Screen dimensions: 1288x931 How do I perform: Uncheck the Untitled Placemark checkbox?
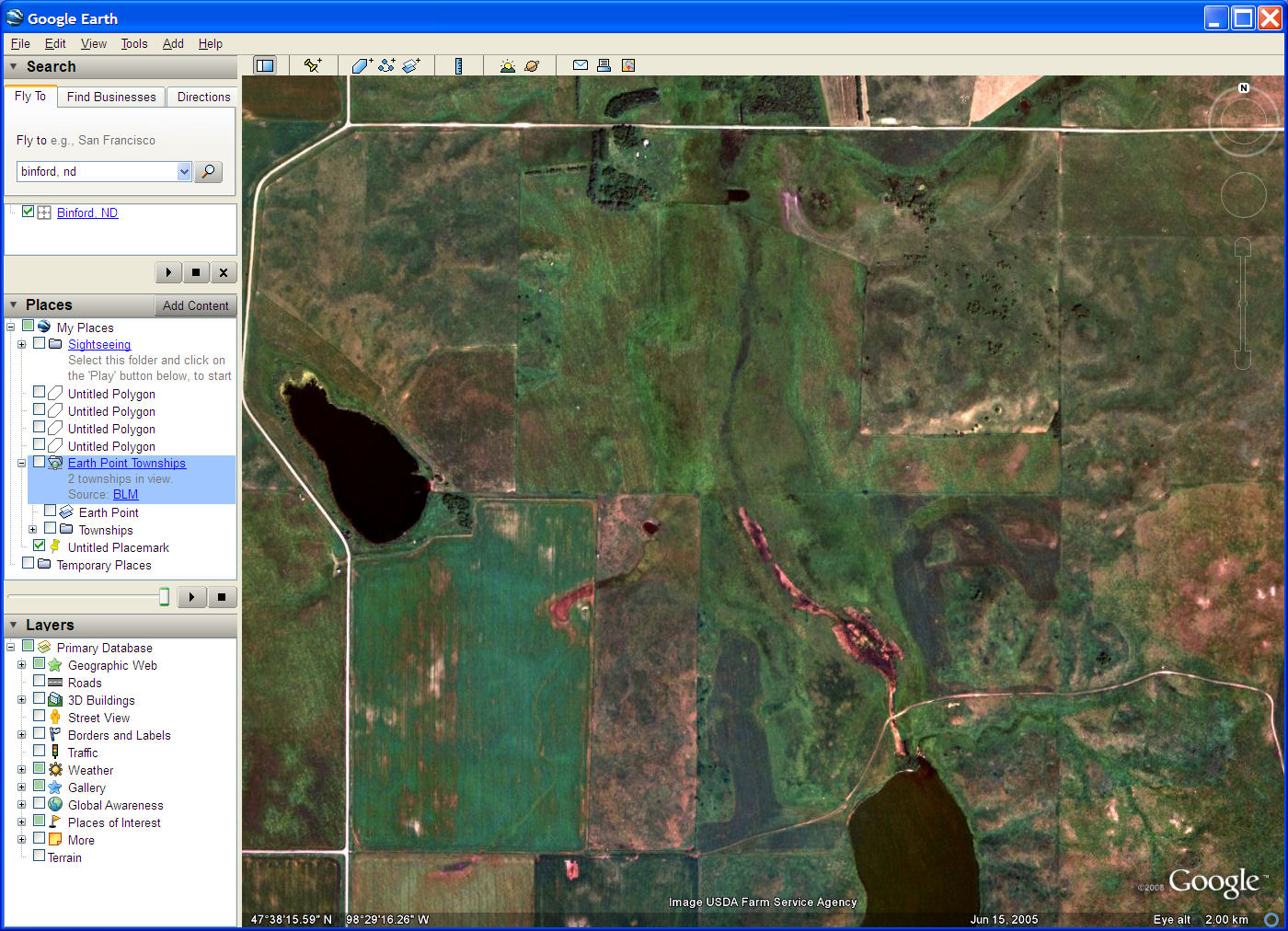[39, 546]
